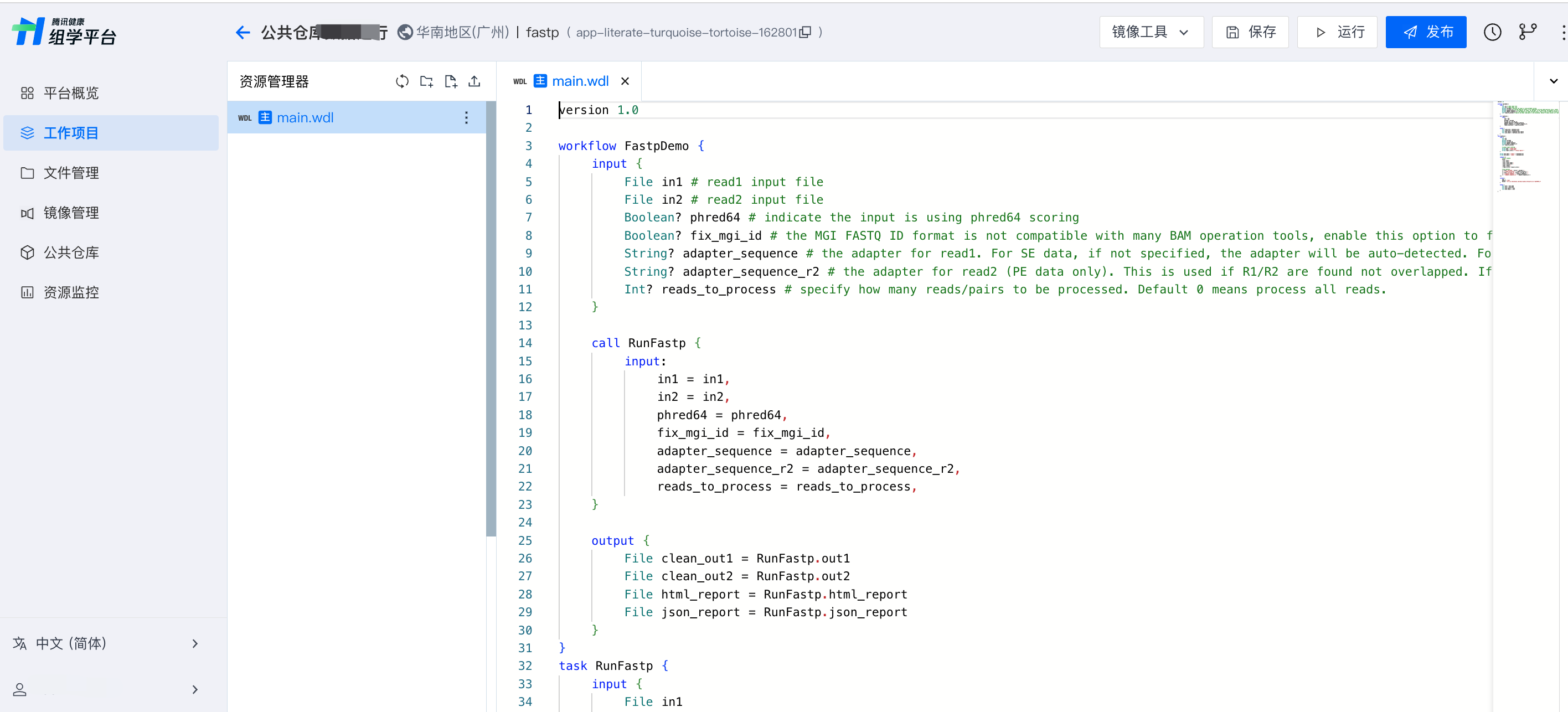Viewport: 1568px width, 712px height.
Task: Create a new folder in resource manager
Action: coord(426,81)
